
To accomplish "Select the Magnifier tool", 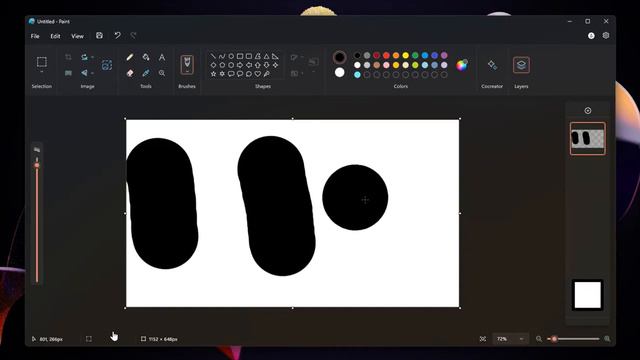I will (162, 73).
